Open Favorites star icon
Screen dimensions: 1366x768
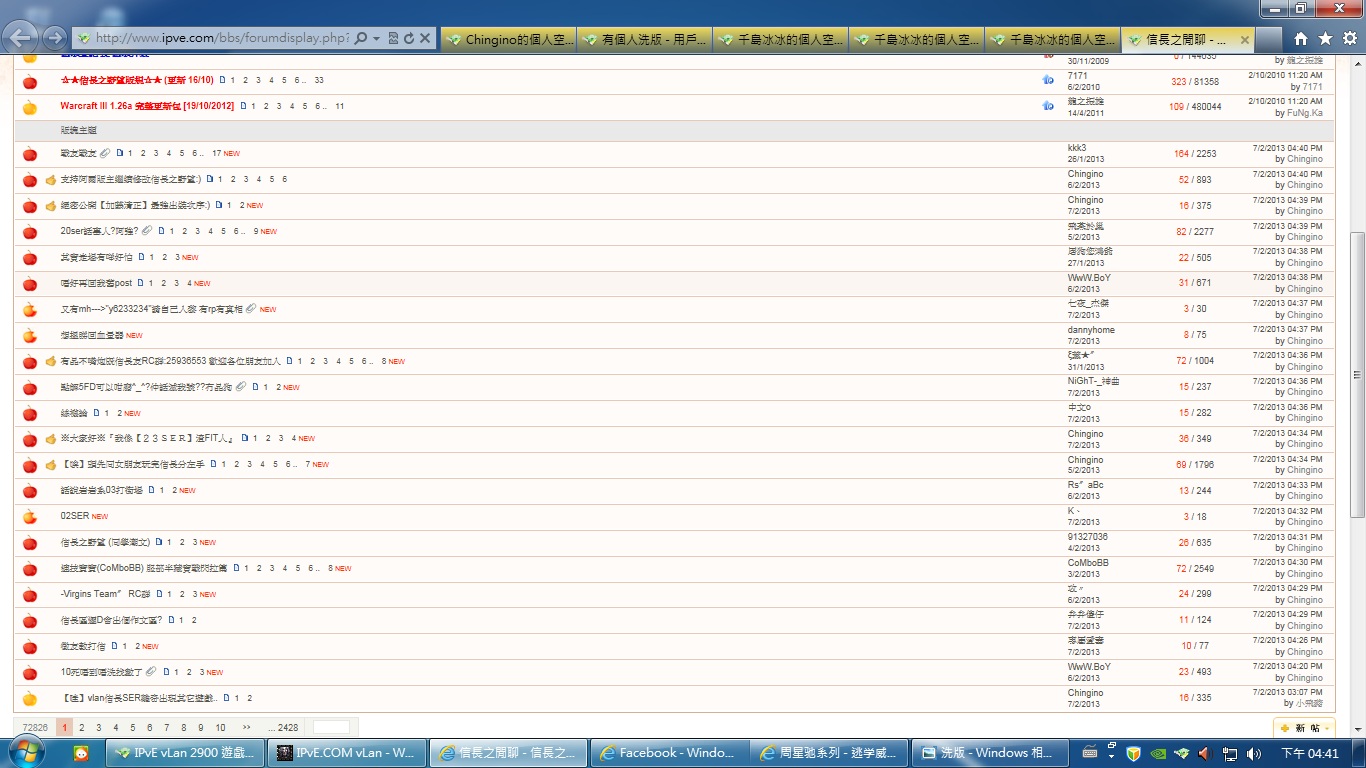[1325, 38]
